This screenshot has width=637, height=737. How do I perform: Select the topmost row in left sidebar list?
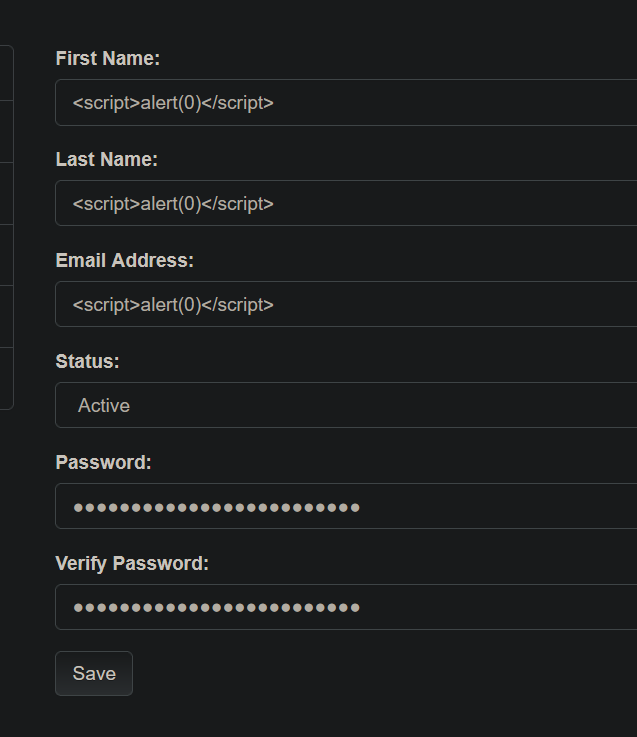click(x=6, y=73)
